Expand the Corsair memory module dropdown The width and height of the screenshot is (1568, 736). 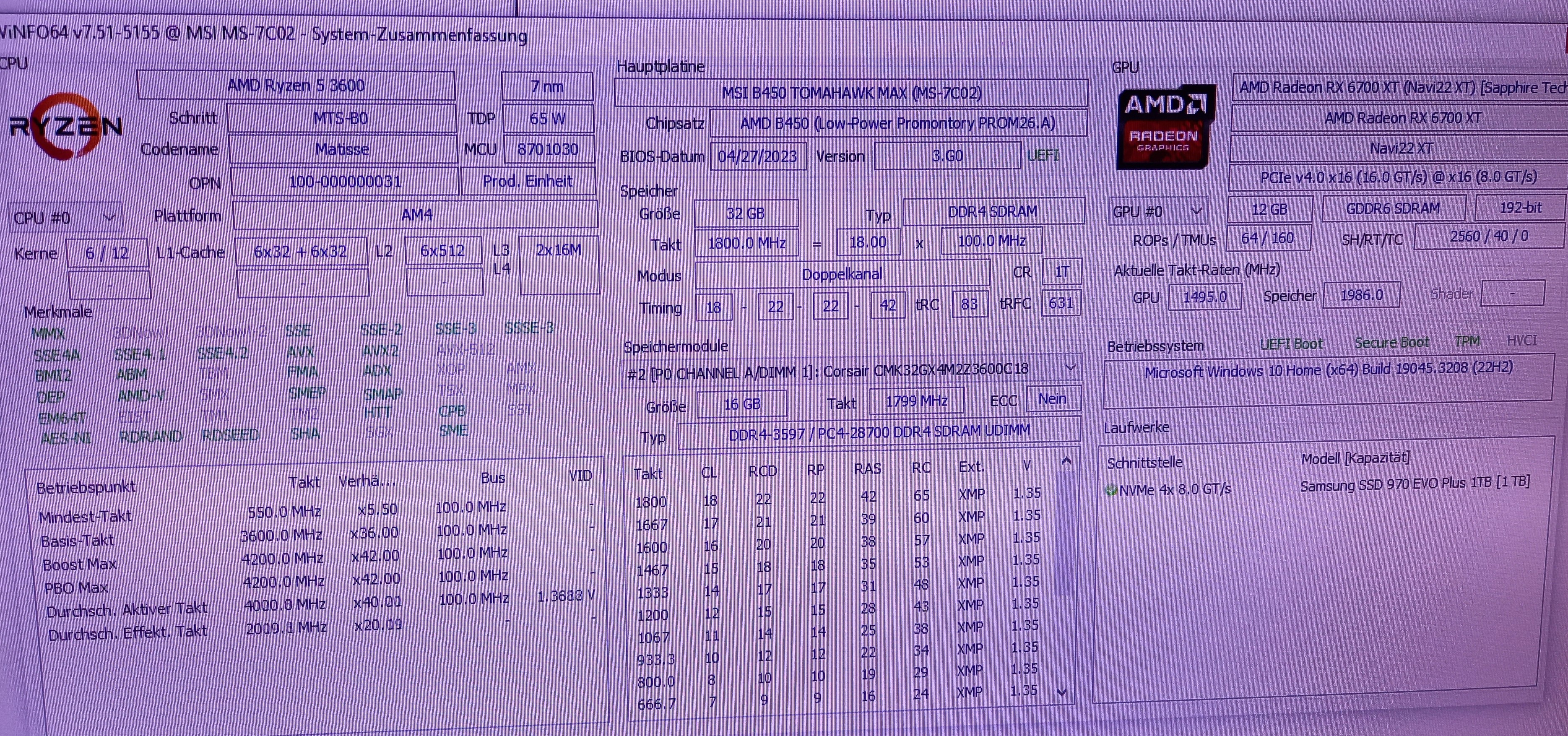point(1070,368)
